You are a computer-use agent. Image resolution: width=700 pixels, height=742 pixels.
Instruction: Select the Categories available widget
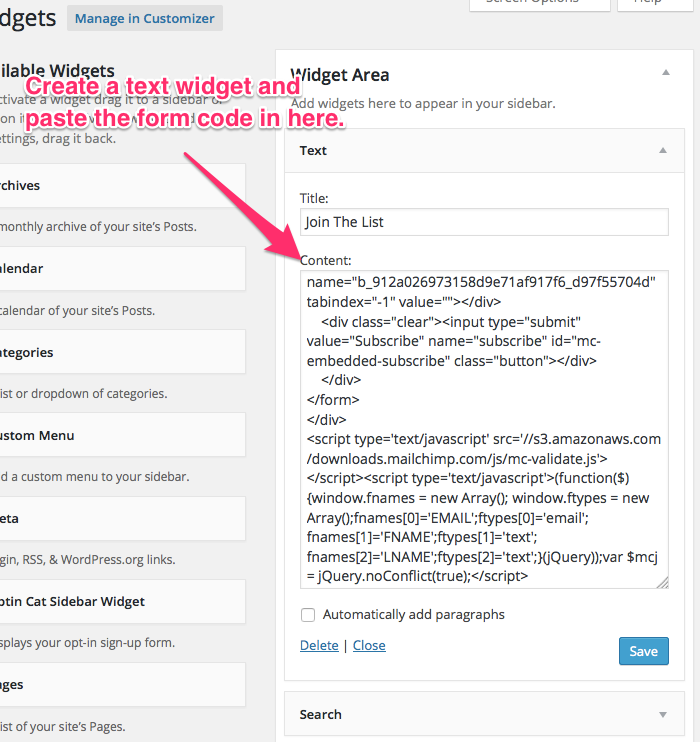point(120,352)
